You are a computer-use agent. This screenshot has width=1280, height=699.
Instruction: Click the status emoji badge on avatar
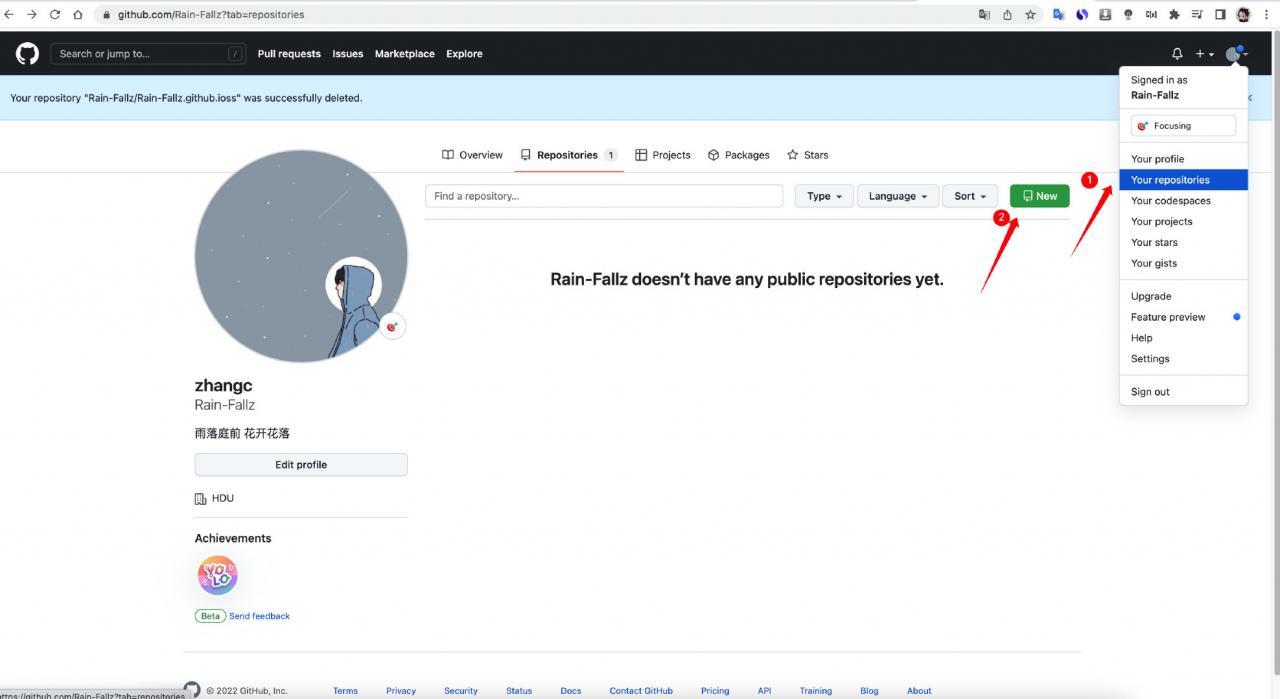coord(393,327)
